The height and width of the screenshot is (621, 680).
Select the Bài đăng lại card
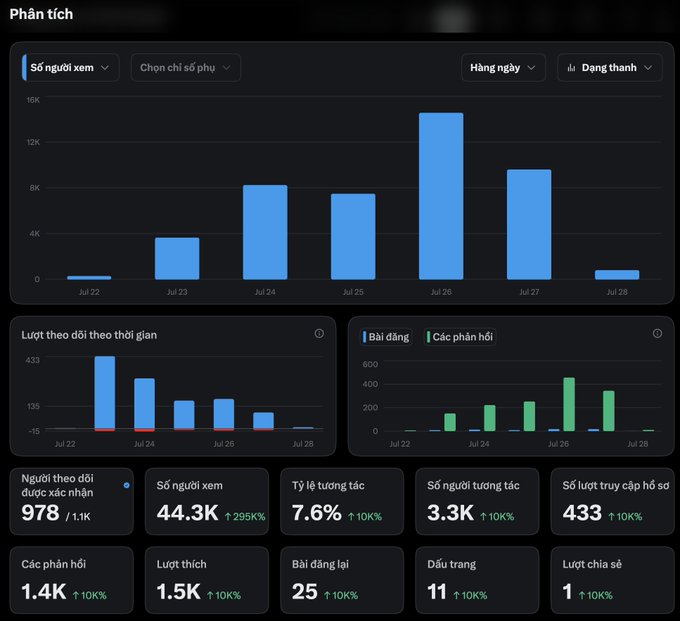point(342,580)
